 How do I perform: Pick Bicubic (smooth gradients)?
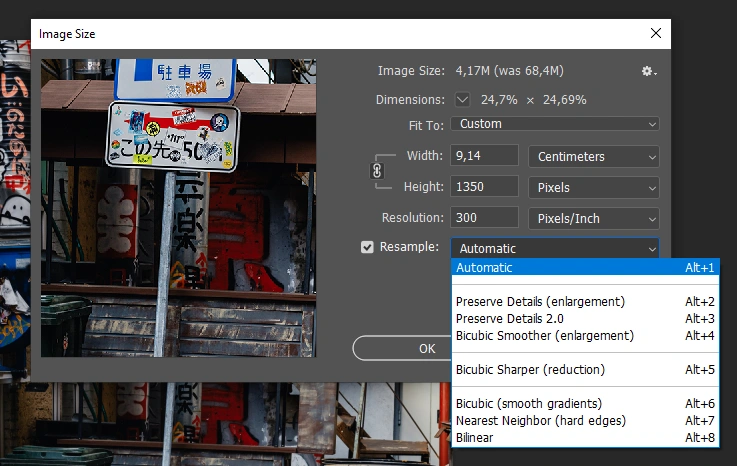tap(585, 403)
